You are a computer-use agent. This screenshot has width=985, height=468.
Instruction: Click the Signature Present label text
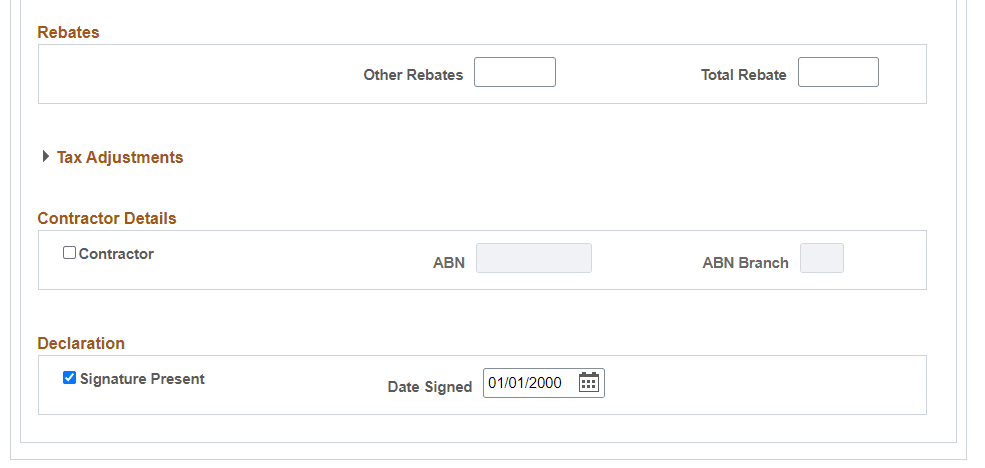pyautogui.click(x=142, y=379)
